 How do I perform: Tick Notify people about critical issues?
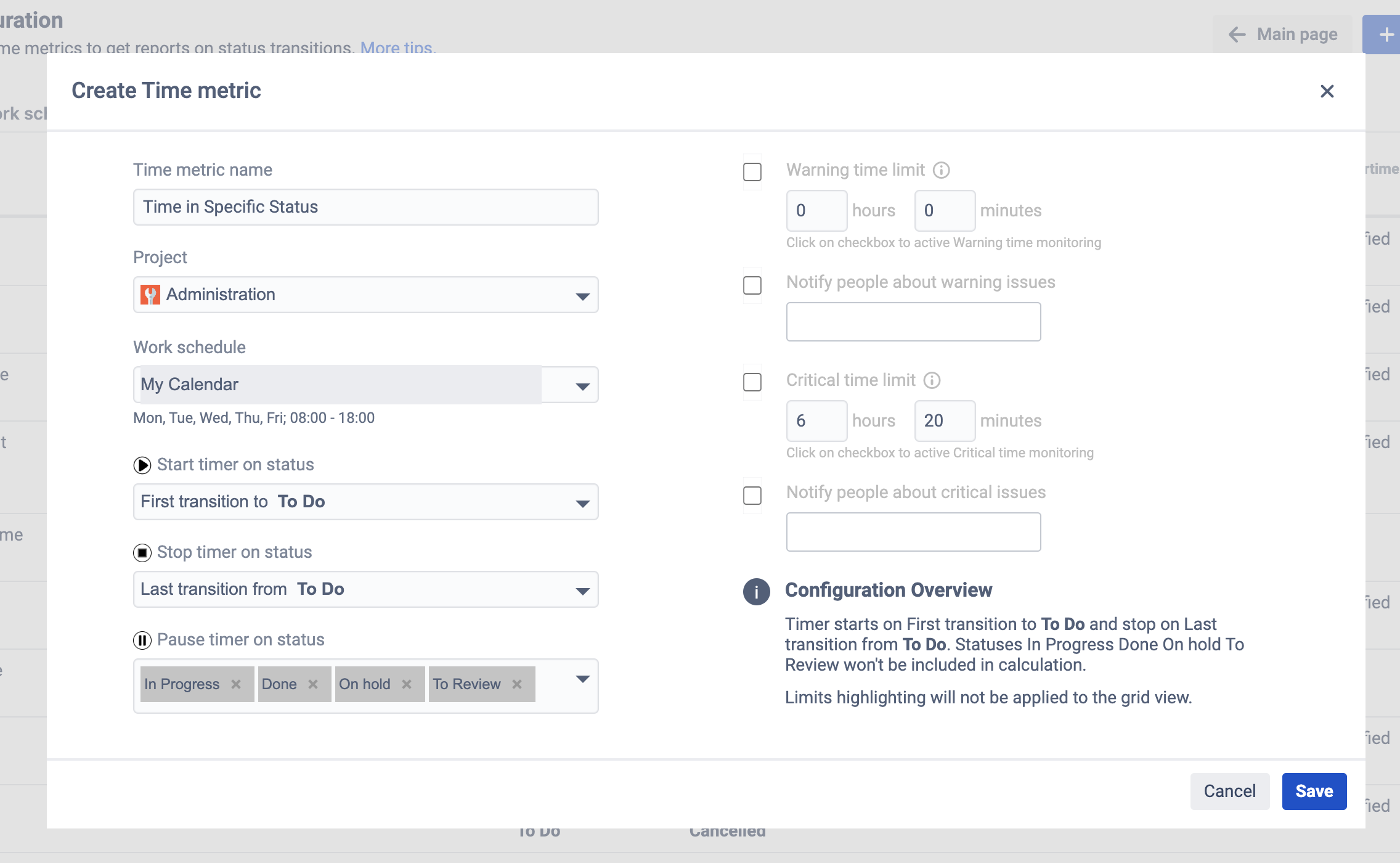pos(752,496)
